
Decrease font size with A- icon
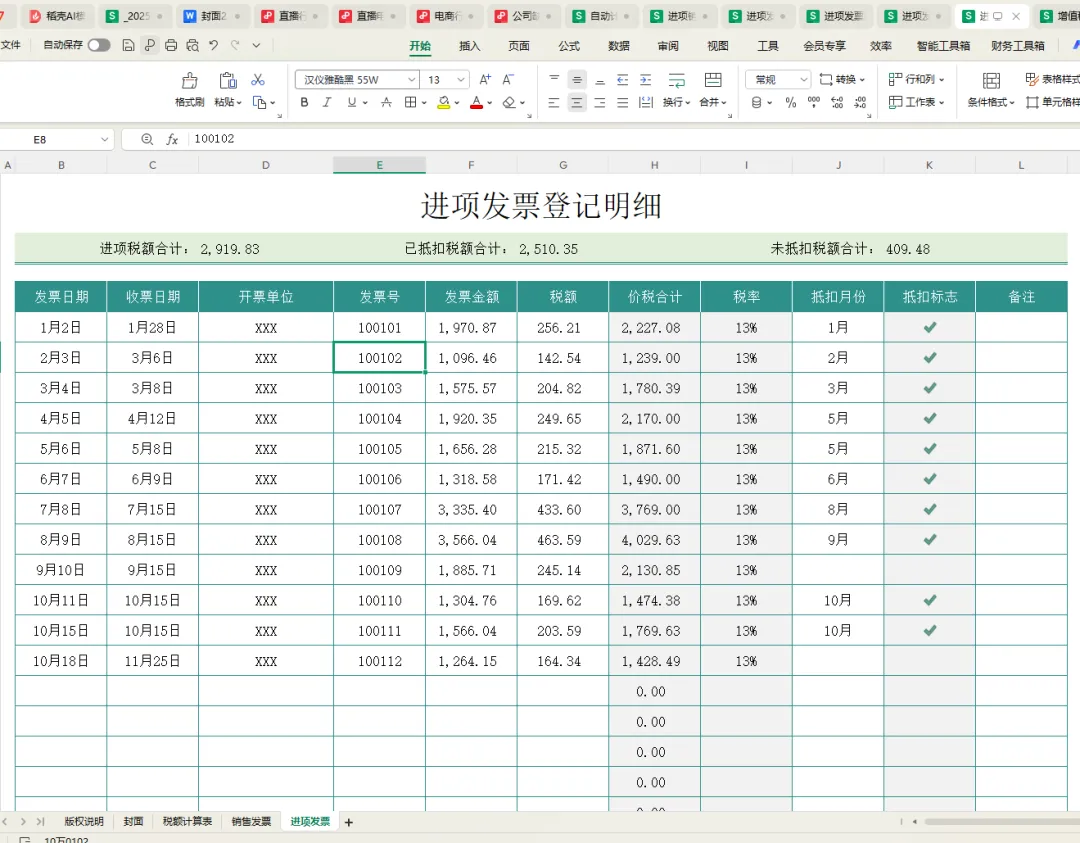coord(508,79)
